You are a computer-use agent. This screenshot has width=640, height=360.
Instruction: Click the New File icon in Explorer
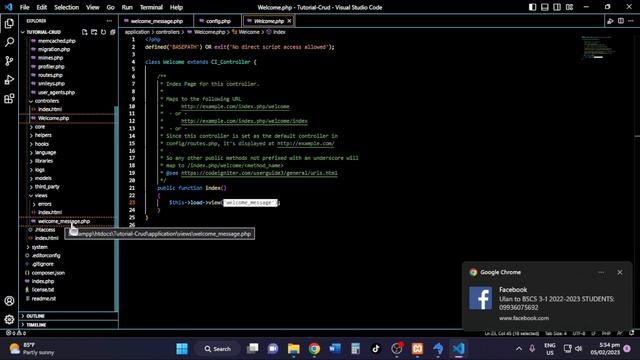tap(84, 32)
